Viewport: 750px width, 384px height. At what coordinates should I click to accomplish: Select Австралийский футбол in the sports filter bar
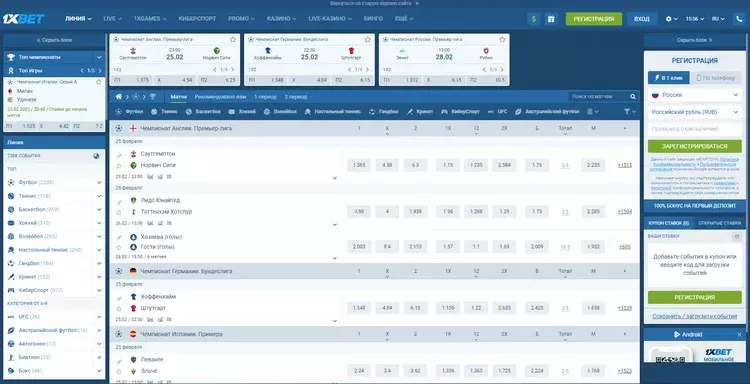547,111
